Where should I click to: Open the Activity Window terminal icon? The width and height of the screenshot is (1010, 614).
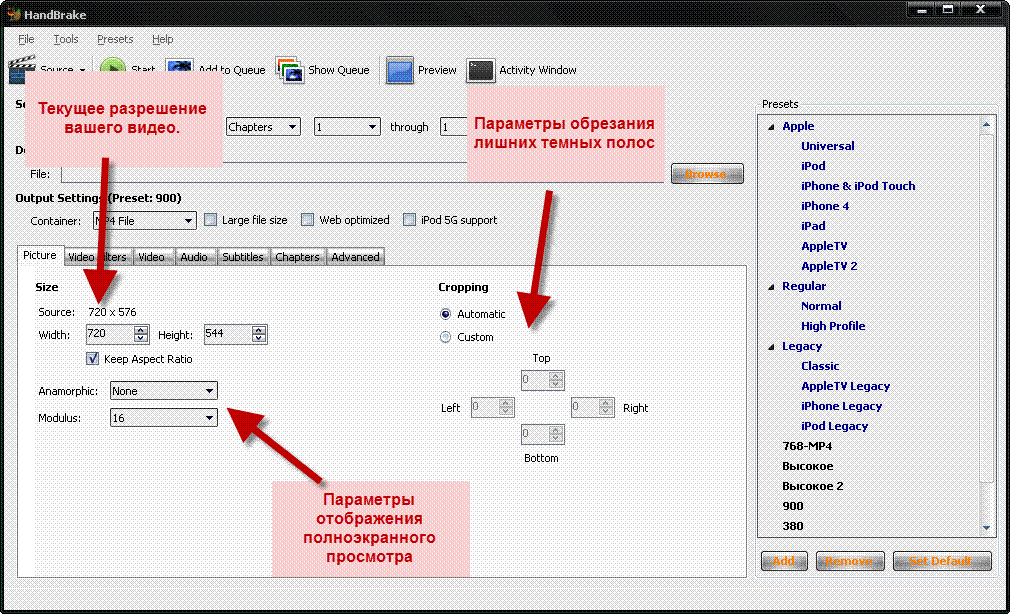tap(481, 70)
